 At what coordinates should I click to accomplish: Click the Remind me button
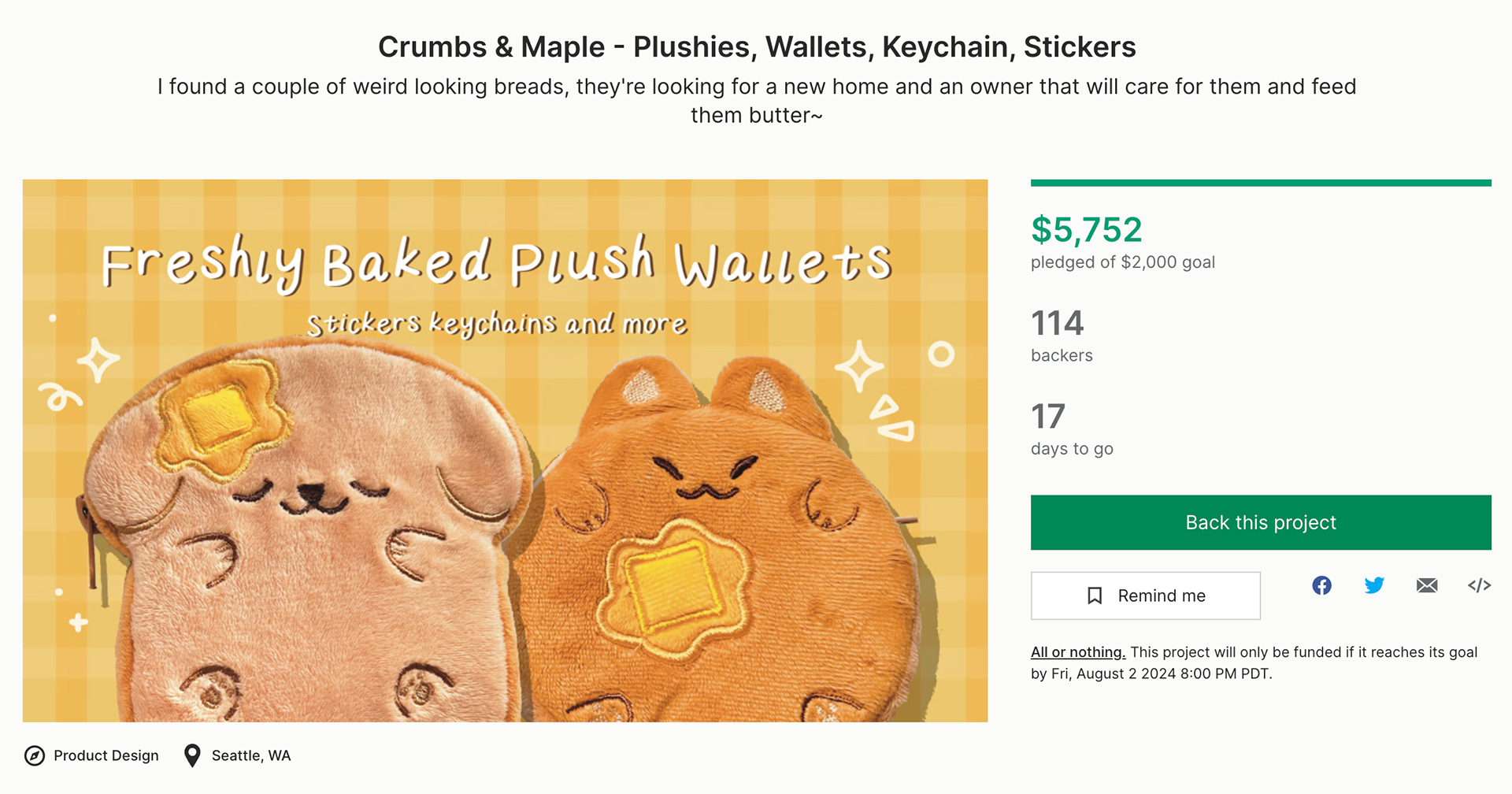1146,595
